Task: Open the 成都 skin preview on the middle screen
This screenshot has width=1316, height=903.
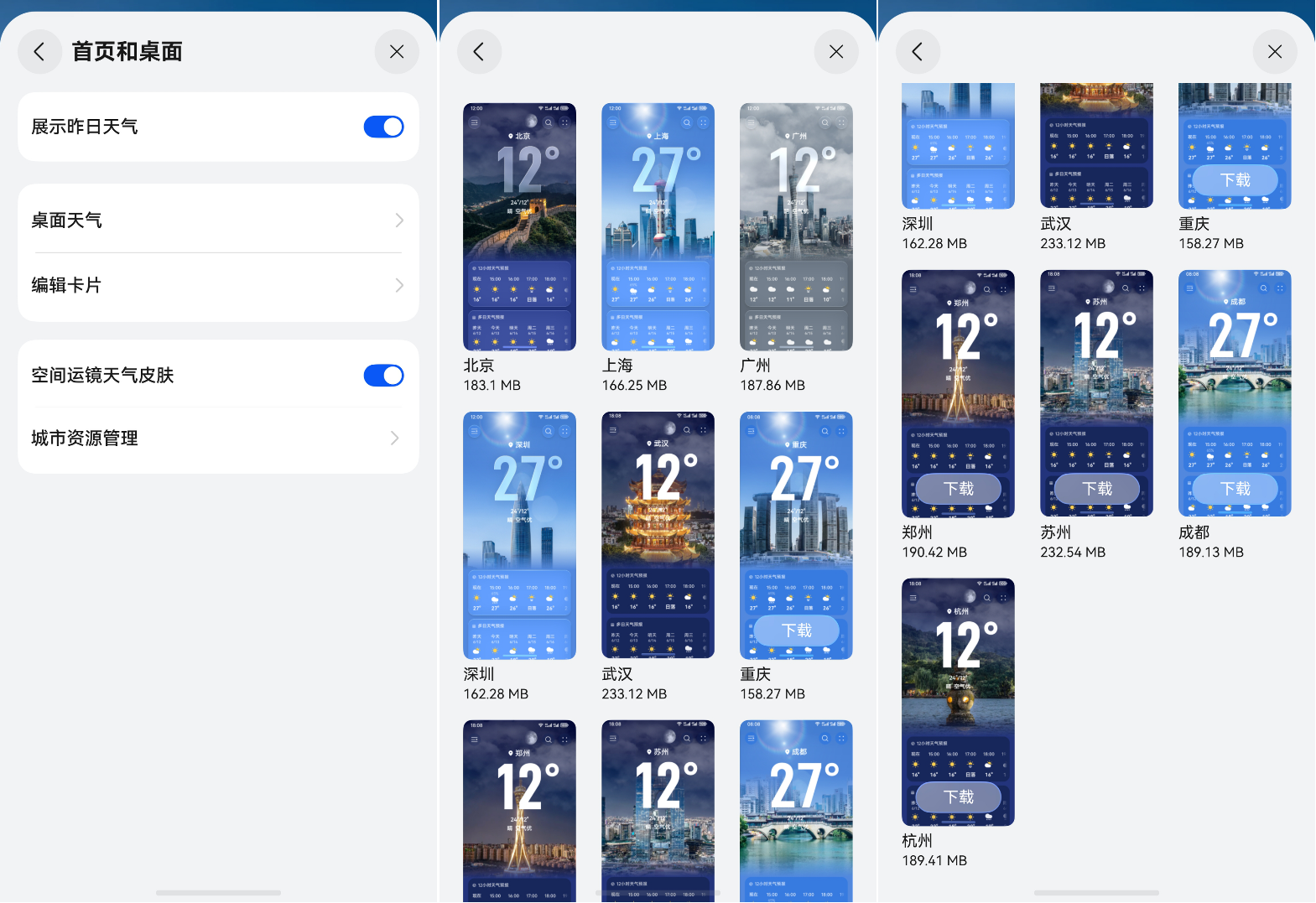Action: [x=796, y=811]
